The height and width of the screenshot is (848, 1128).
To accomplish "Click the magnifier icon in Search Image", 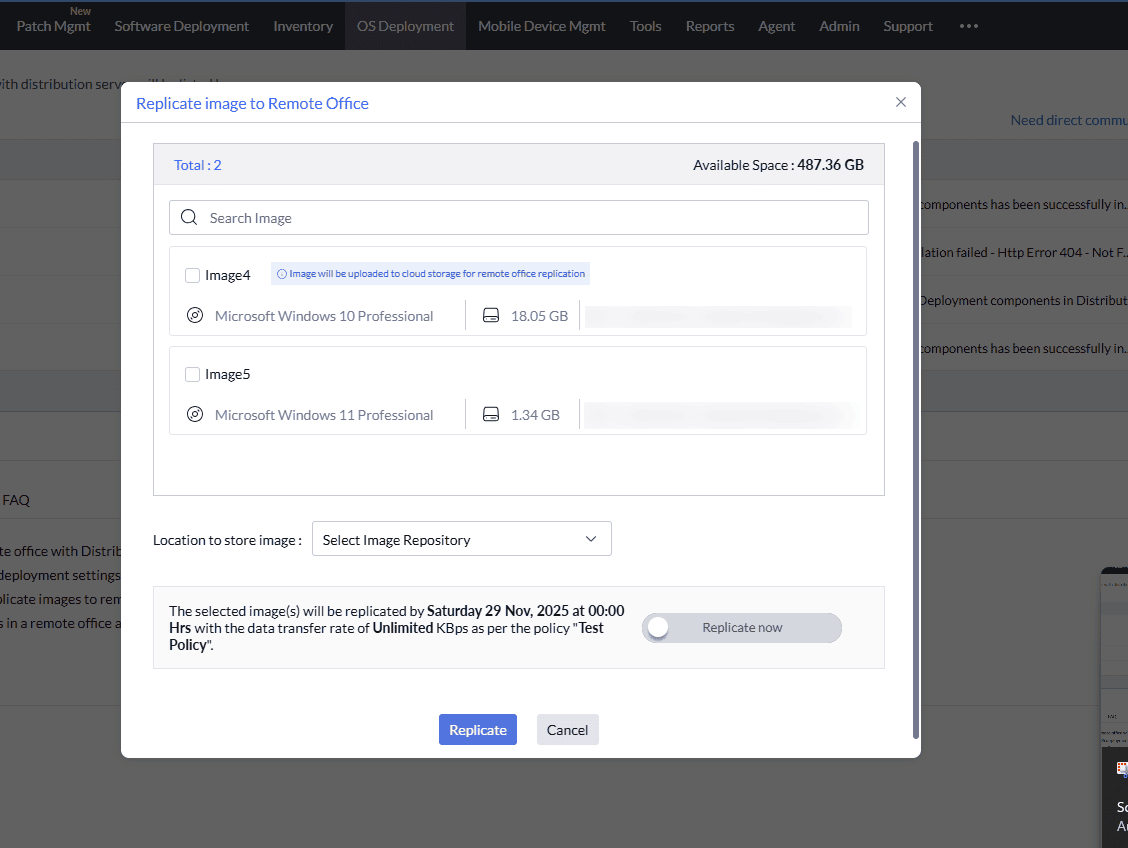I will pos(189,217).
